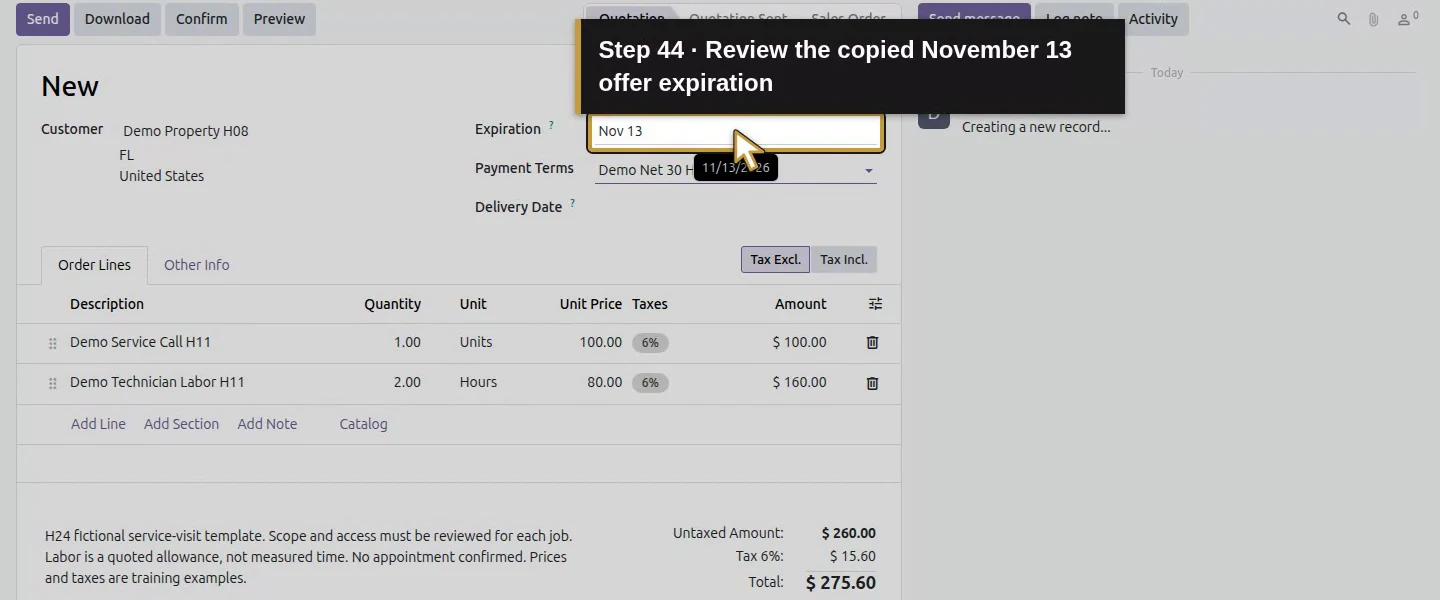
Task: Click the 6% tax tag on Technician Labor
Action: pyautogui.click(x=650, y=383)
